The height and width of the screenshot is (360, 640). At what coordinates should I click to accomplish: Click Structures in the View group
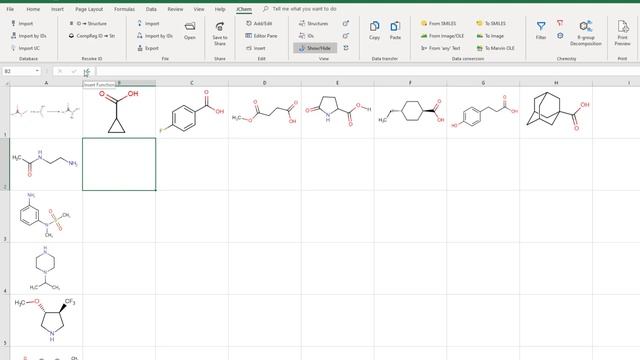[x=313, y=24]
